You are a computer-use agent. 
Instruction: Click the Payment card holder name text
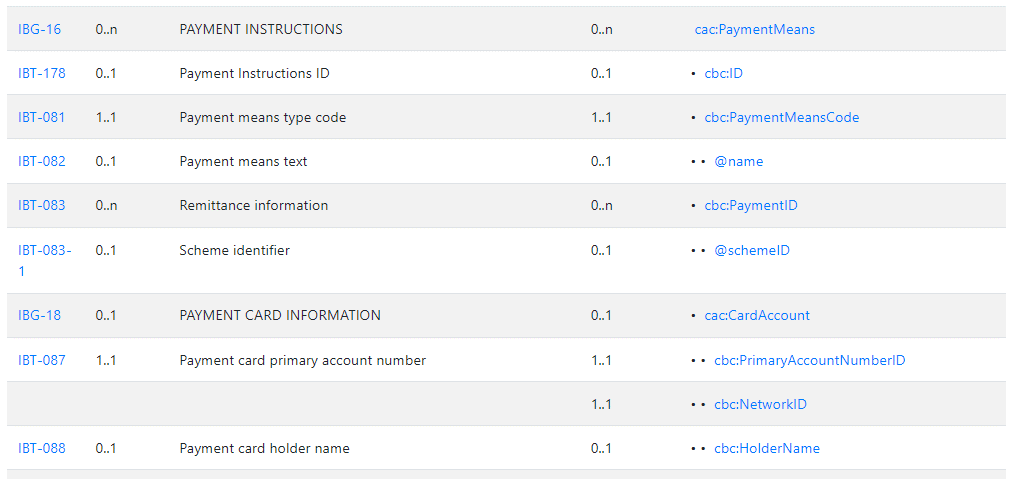(264, 448)
